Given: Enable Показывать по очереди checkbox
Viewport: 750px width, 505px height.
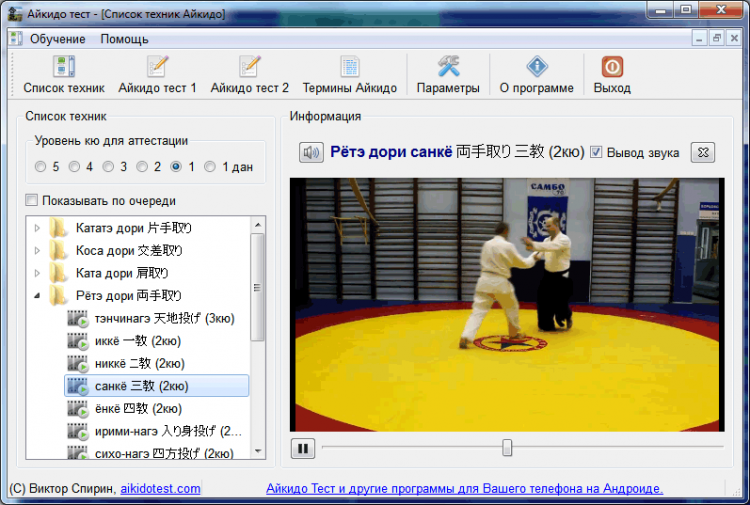Looking at the screenshot, I should tap(32, 200).
